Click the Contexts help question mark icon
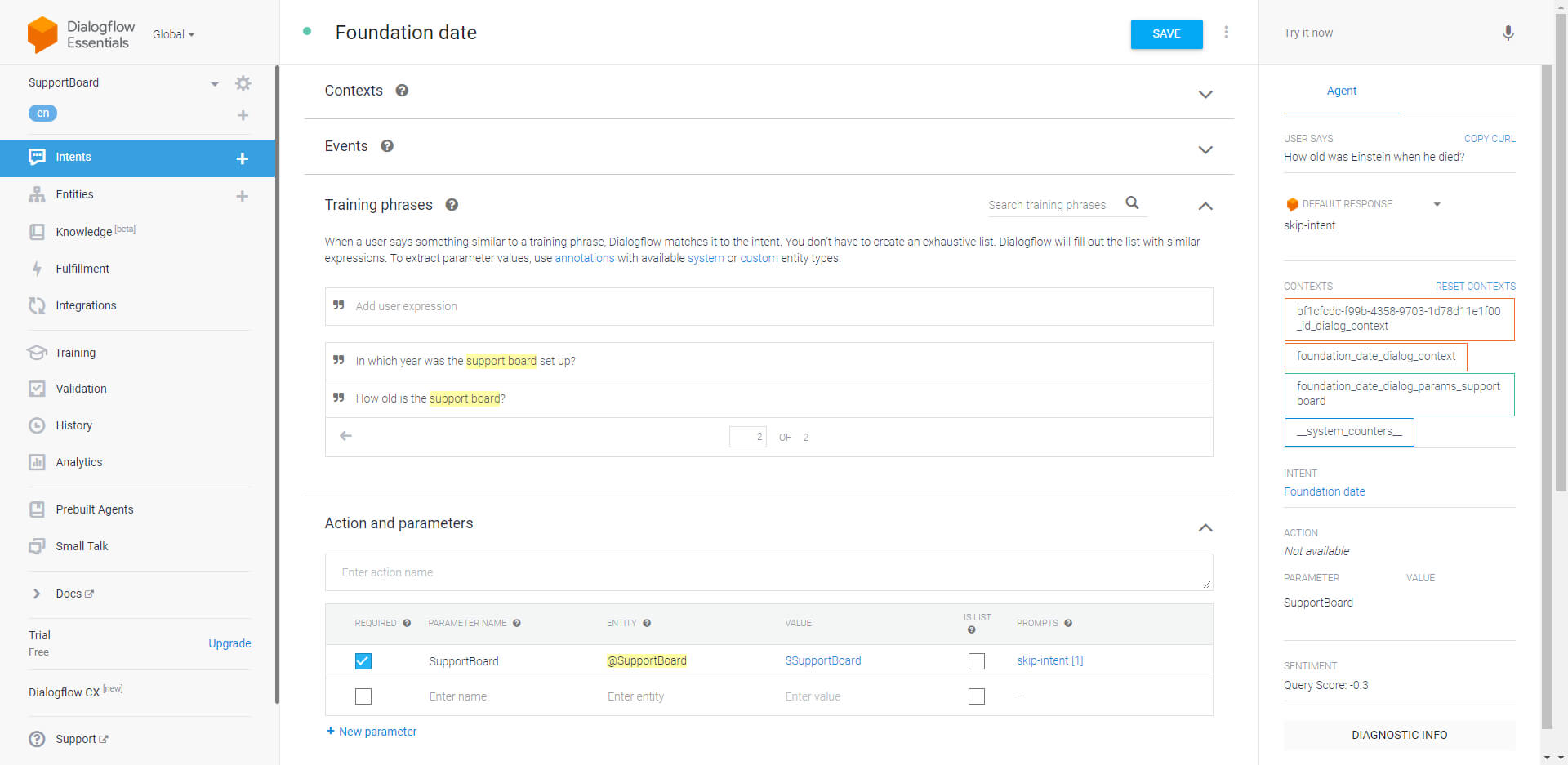This screenshot has width=1568, height=765. tap(402, 91)
